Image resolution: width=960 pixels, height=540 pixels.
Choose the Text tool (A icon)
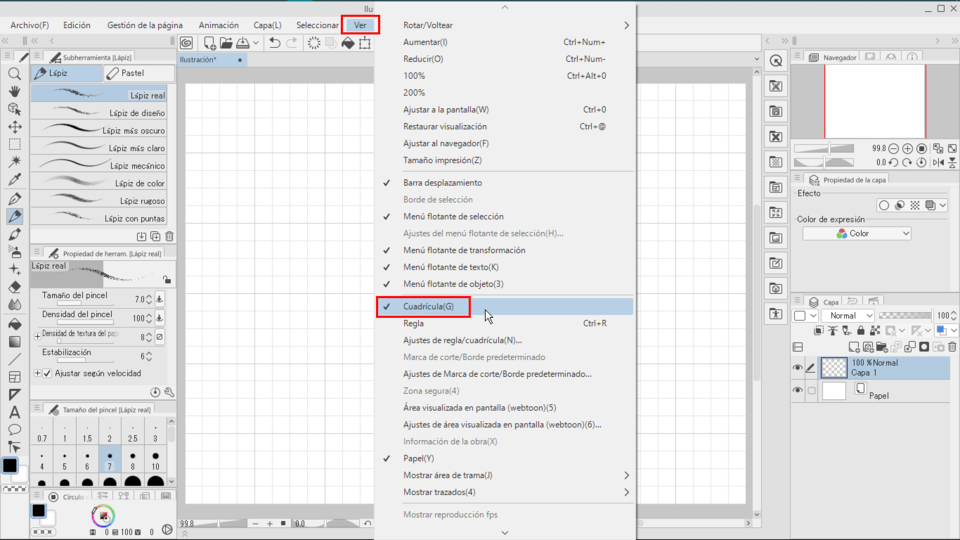pos(15,412)
